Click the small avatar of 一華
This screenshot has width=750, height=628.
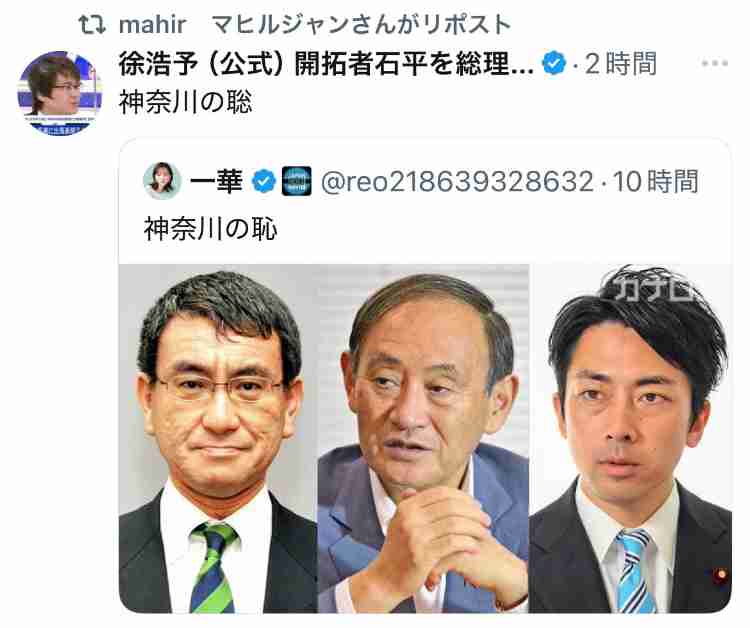(x=162, y=181)
